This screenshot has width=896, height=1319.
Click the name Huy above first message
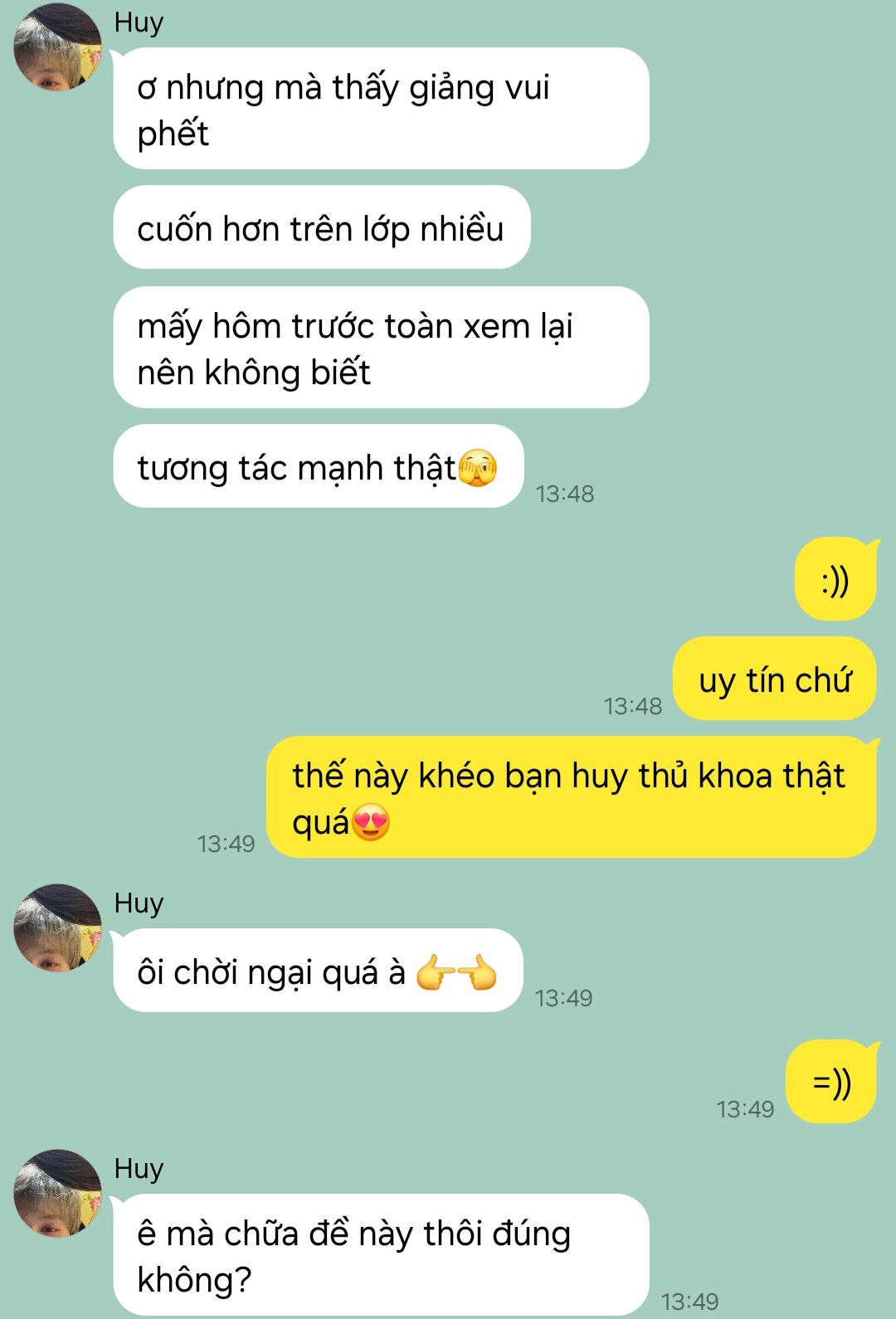tap(139, 22)
